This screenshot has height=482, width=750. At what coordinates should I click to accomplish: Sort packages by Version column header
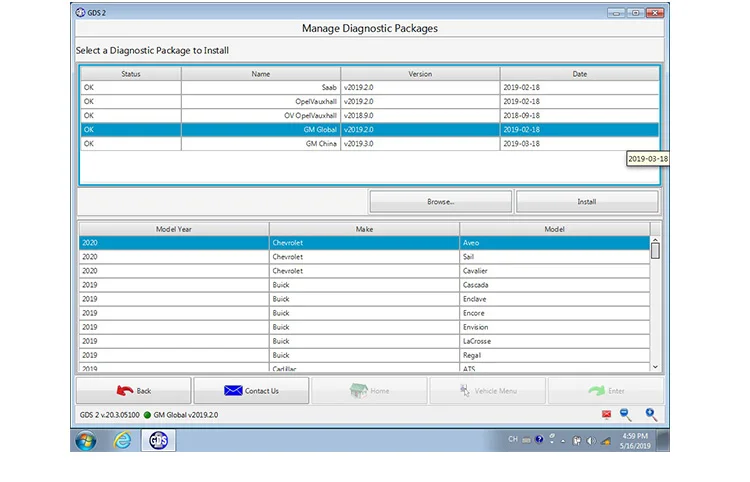[x=420, y=74]
